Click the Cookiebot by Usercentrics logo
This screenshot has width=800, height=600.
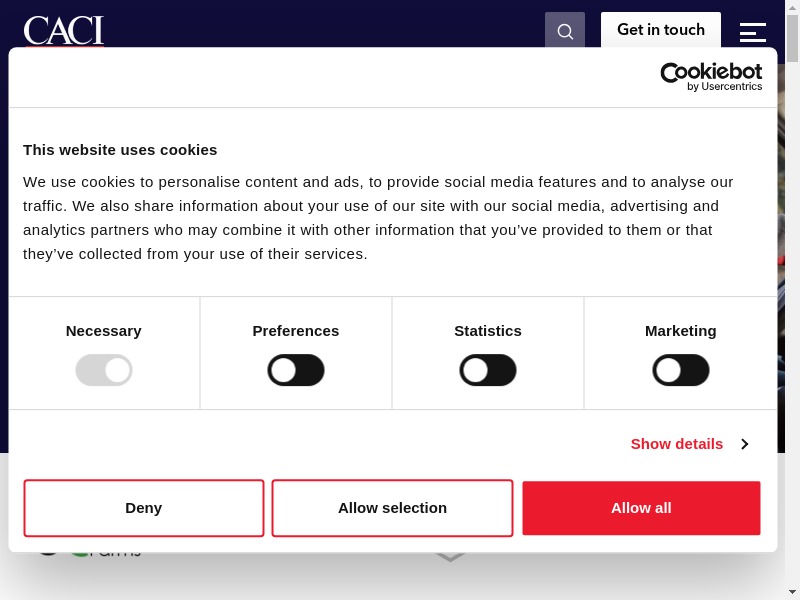pos(711,77)
